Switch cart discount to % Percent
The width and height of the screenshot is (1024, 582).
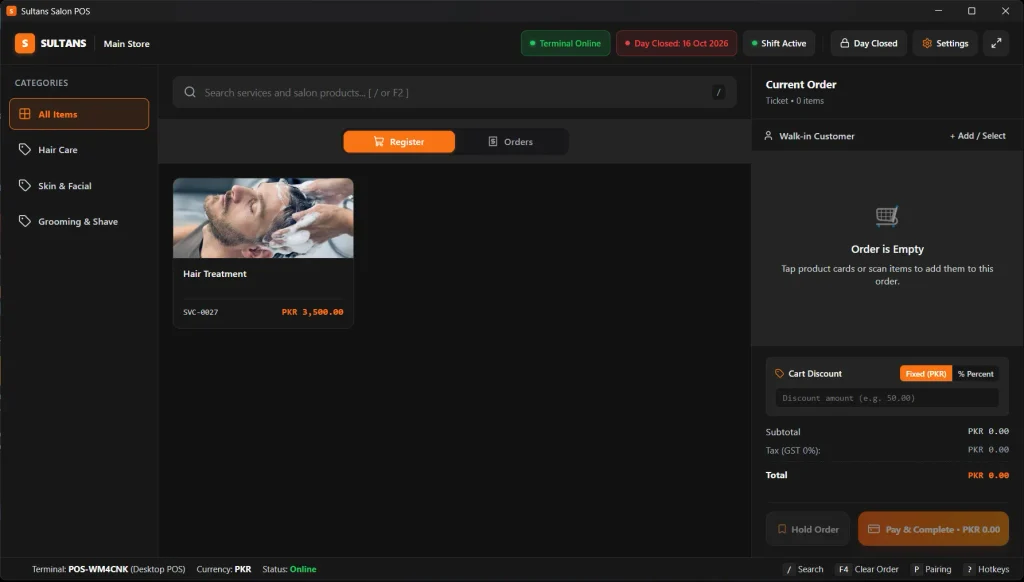point(976,374)
